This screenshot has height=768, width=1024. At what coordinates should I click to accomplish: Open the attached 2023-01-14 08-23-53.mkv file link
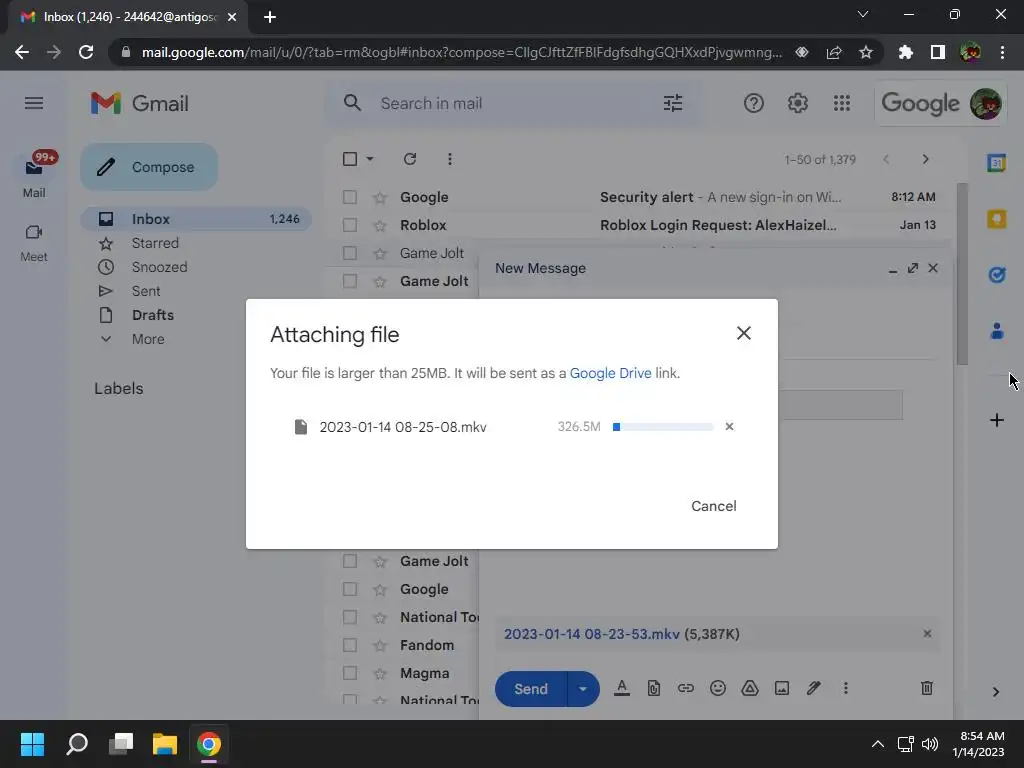pyautogui.click(x=592, y=634)
